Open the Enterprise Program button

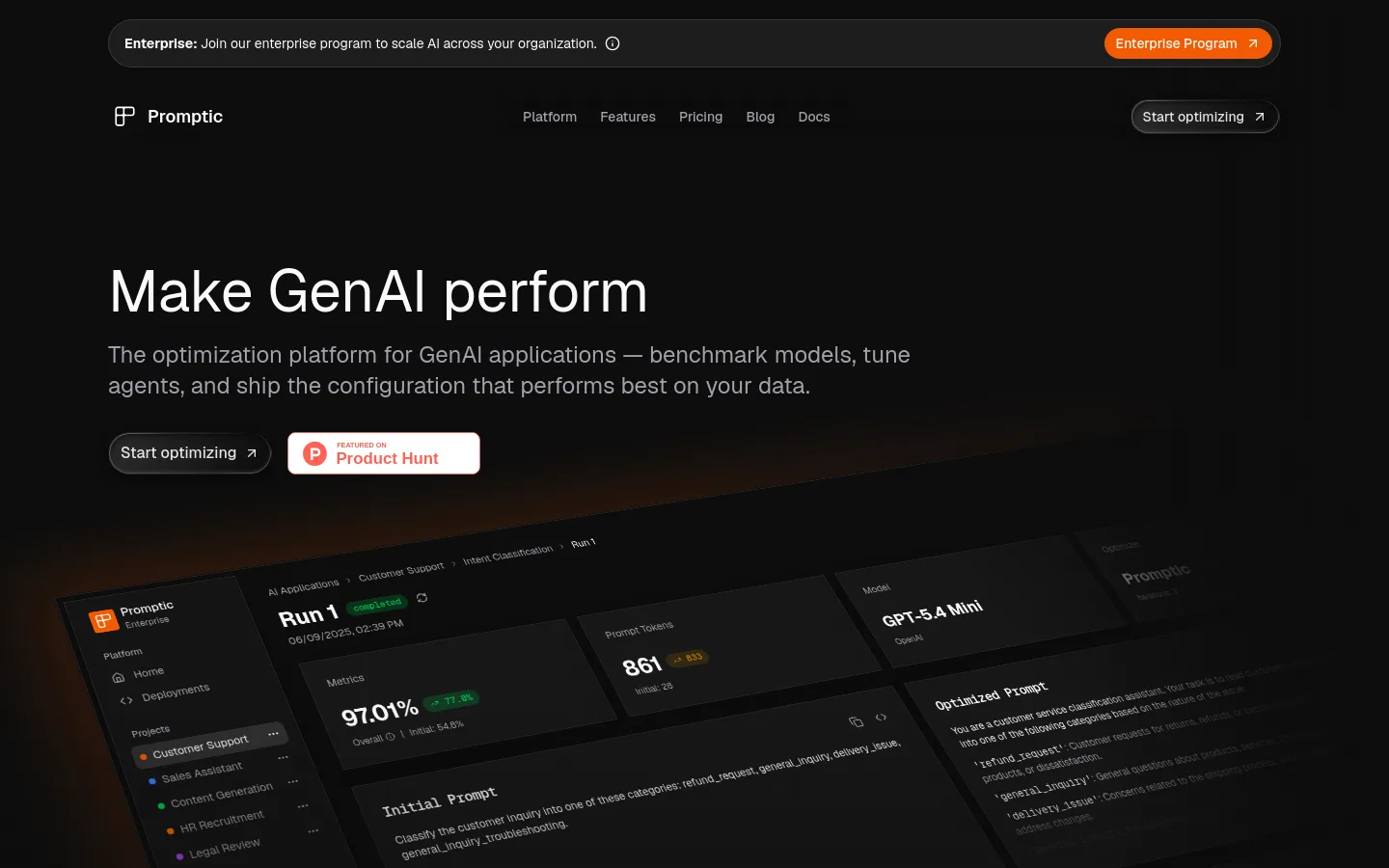point(1187,43)
